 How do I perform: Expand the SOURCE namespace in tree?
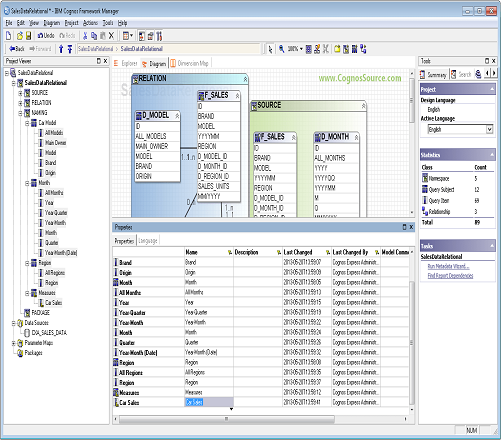coord(20,93)
